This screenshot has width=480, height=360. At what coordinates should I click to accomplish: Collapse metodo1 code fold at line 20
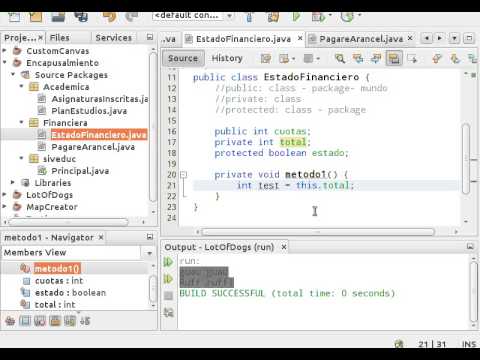point(183,174)
